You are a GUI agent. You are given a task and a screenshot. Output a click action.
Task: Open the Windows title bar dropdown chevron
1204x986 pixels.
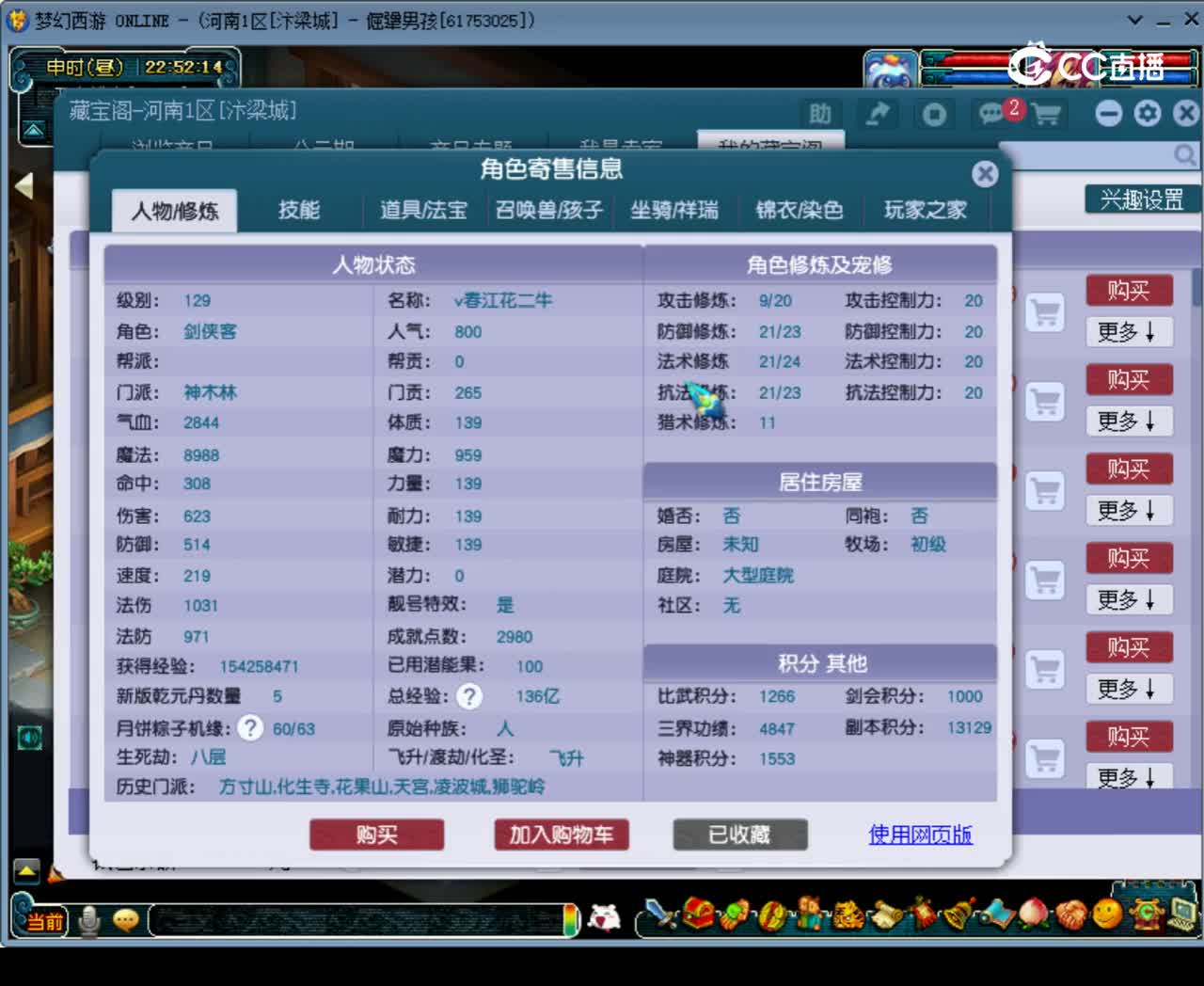tap(1135, 20)
